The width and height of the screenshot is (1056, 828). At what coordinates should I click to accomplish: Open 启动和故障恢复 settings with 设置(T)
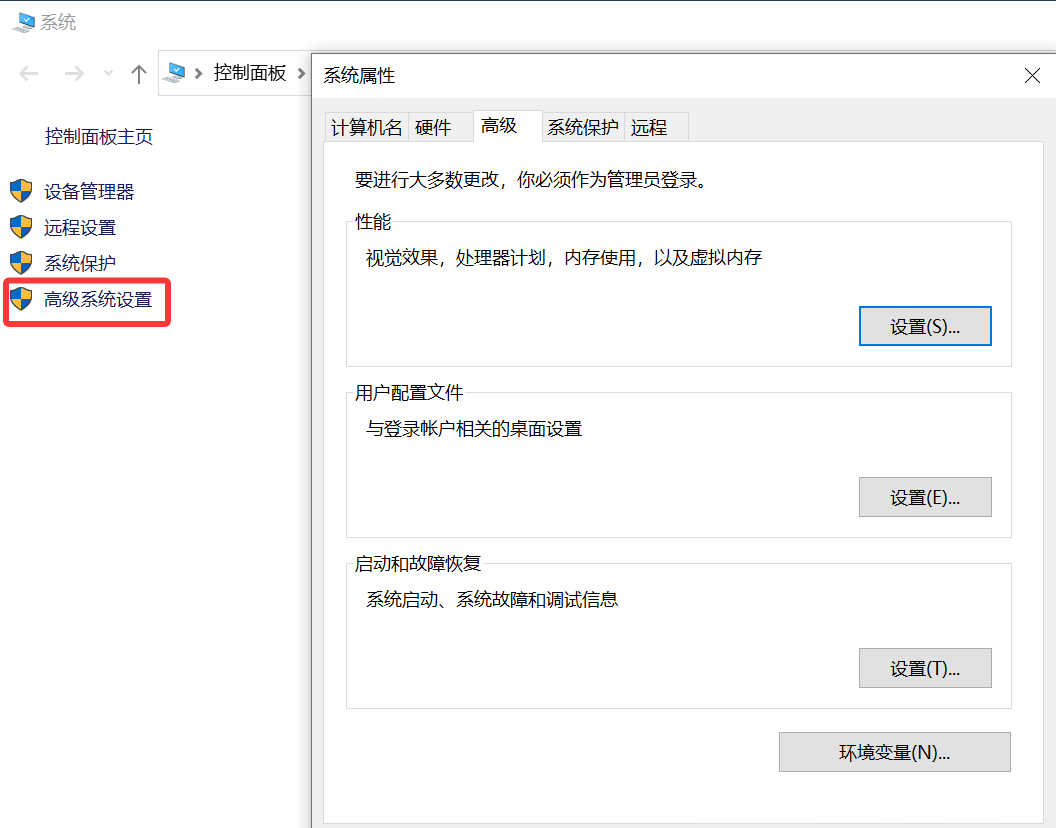coord(924,668)
